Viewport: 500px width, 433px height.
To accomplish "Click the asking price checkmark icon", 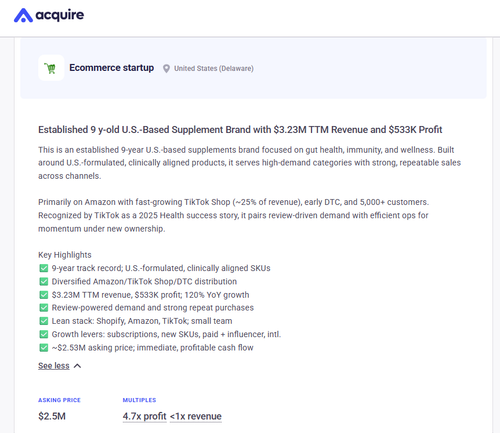I will (x=44, y=348).
